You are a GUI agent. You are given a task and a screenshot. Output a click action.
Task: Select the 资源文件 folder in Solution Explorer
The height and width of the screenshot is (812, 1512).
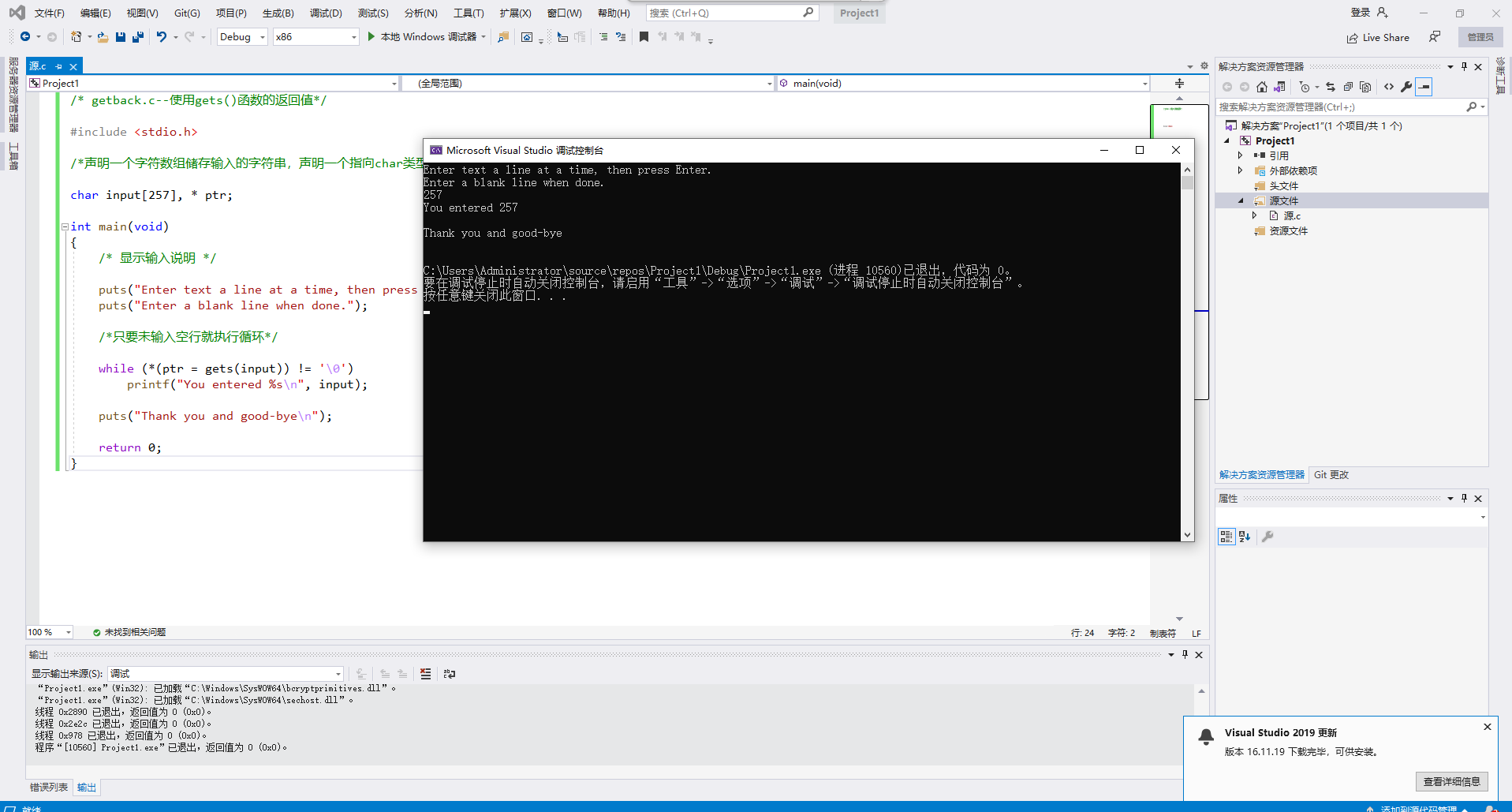click(1288, 230)
